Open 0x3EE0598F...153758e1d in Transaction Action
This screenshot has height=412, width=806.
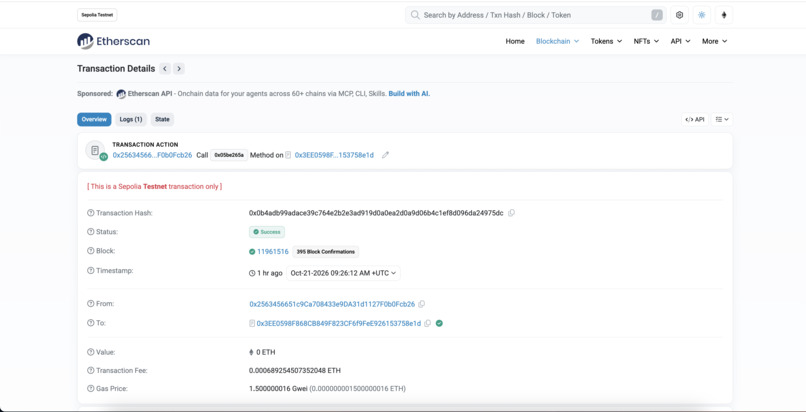click(334, 155)
